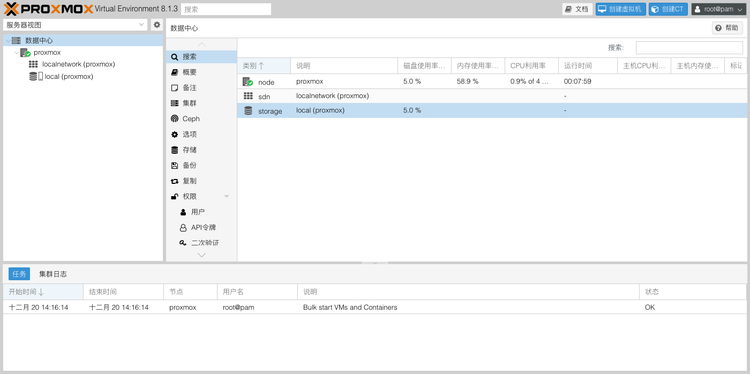Collapse the 权限 submenu arrow

point(227,197)
